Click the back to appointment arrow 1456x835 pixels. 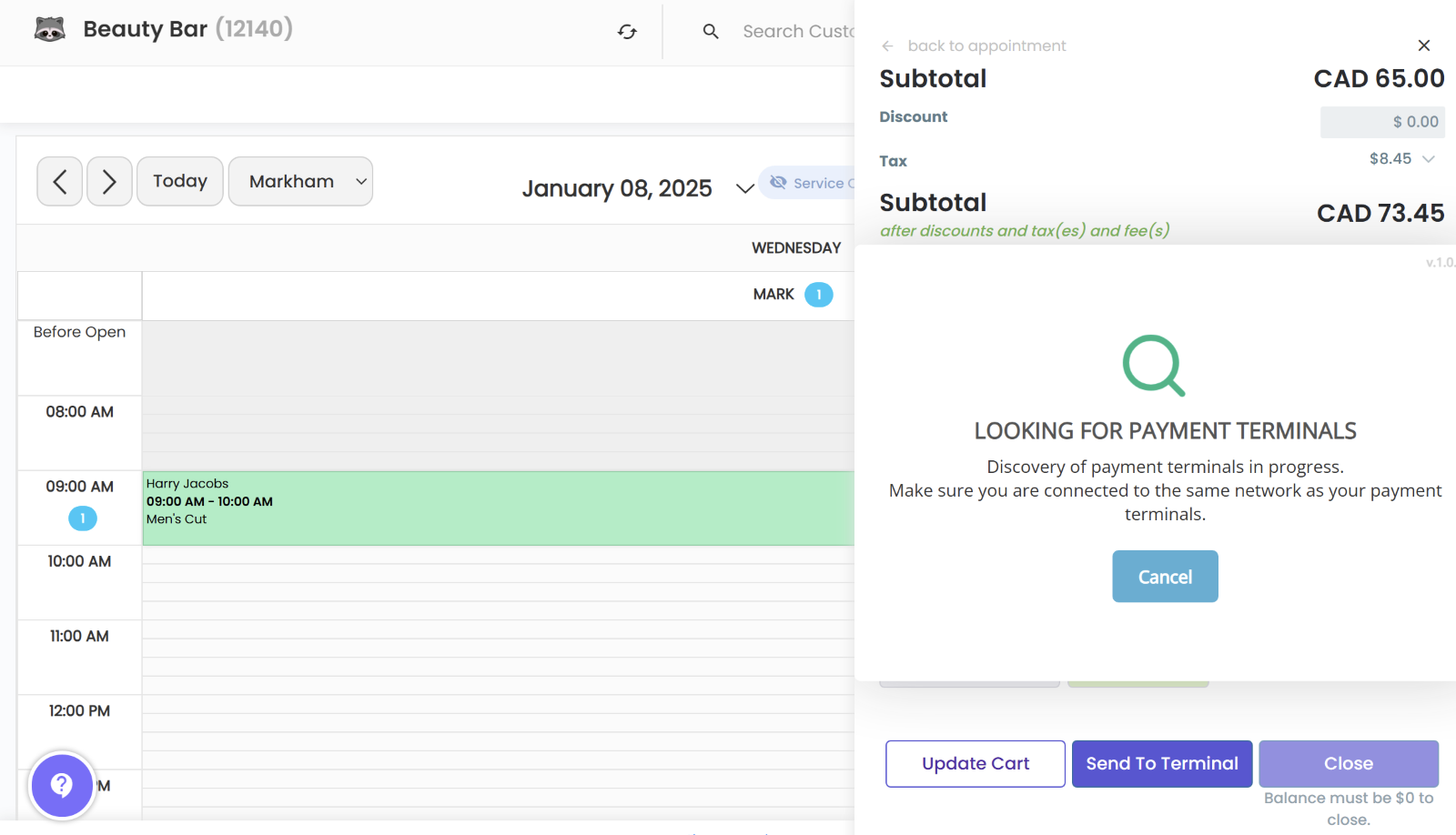pos(887,46)
